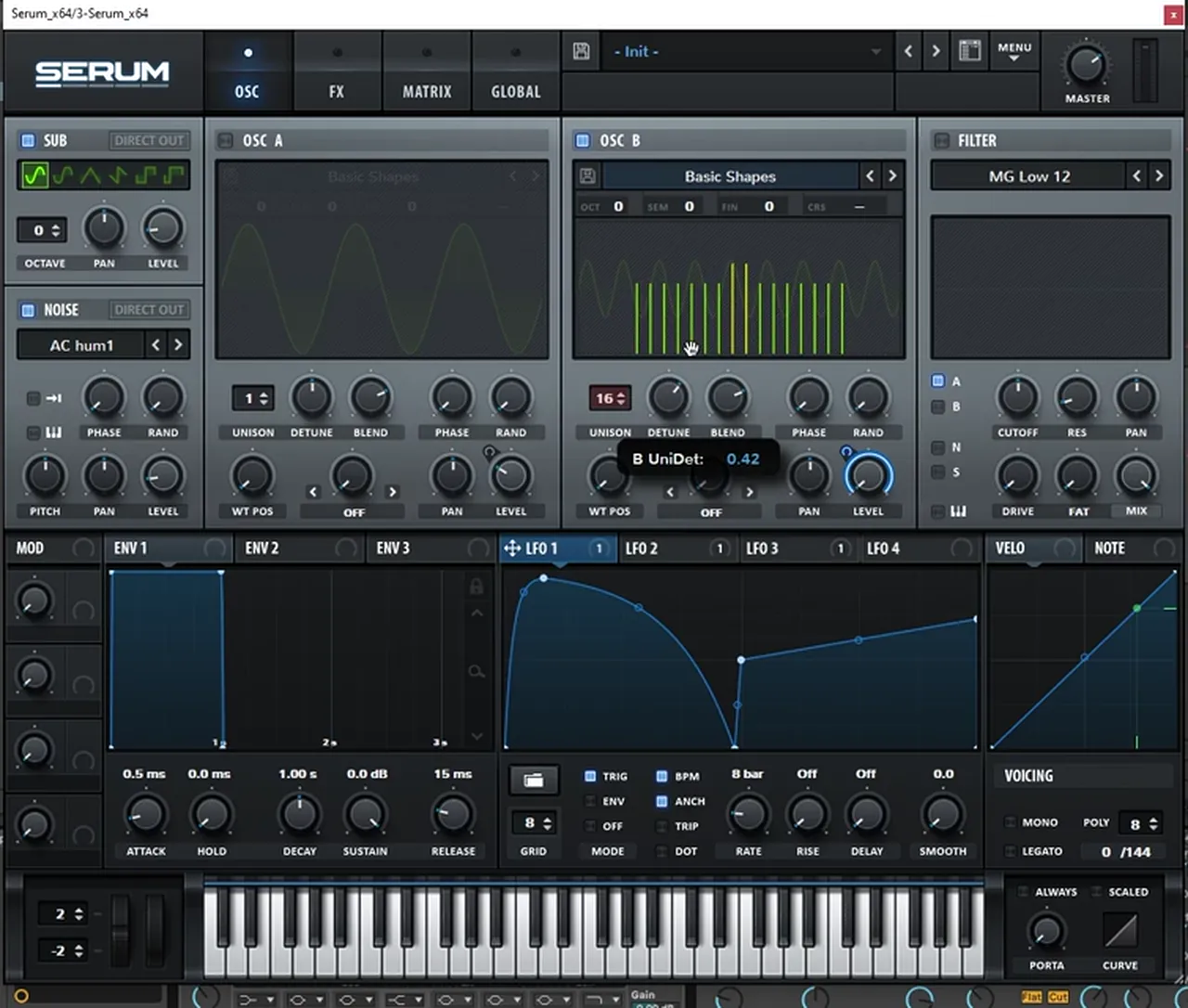Select previous filter type before MG Low 12
The height and width of the screenshot is (1008, 1188).
click(1136, 175)
